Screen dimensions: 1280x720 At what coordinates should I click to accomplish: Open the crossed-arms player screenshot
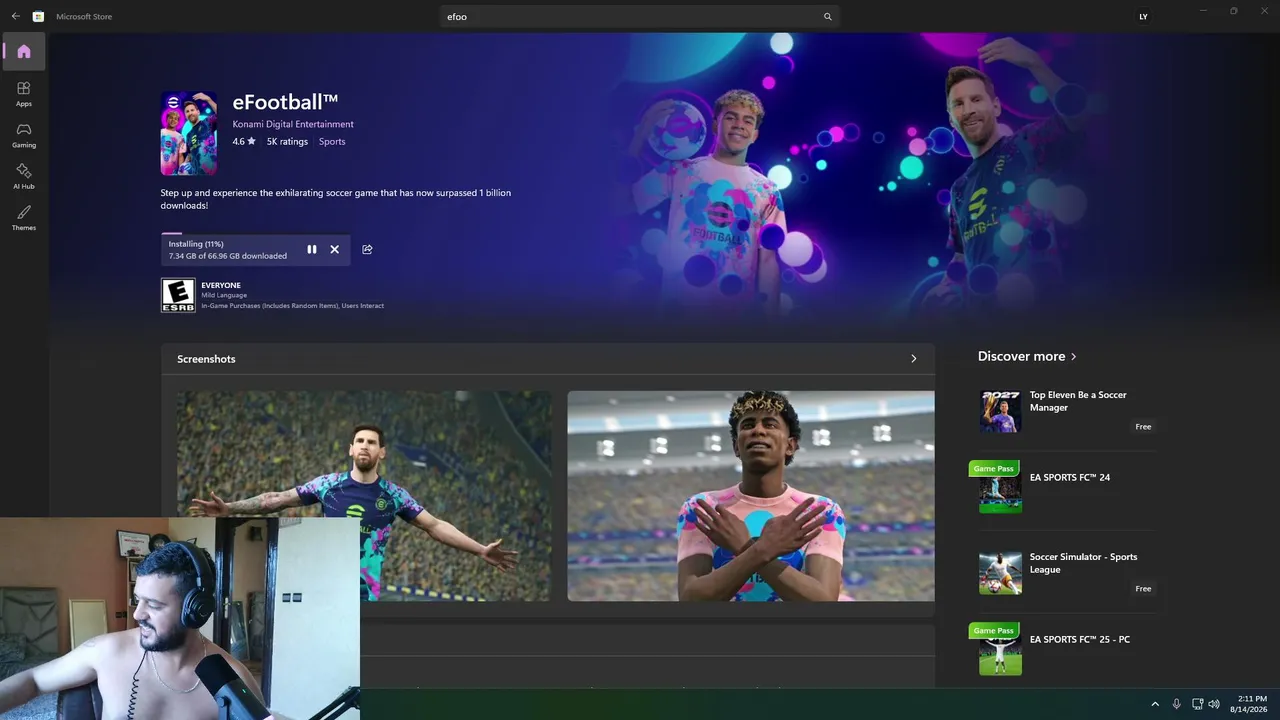(x=751, y=496)
